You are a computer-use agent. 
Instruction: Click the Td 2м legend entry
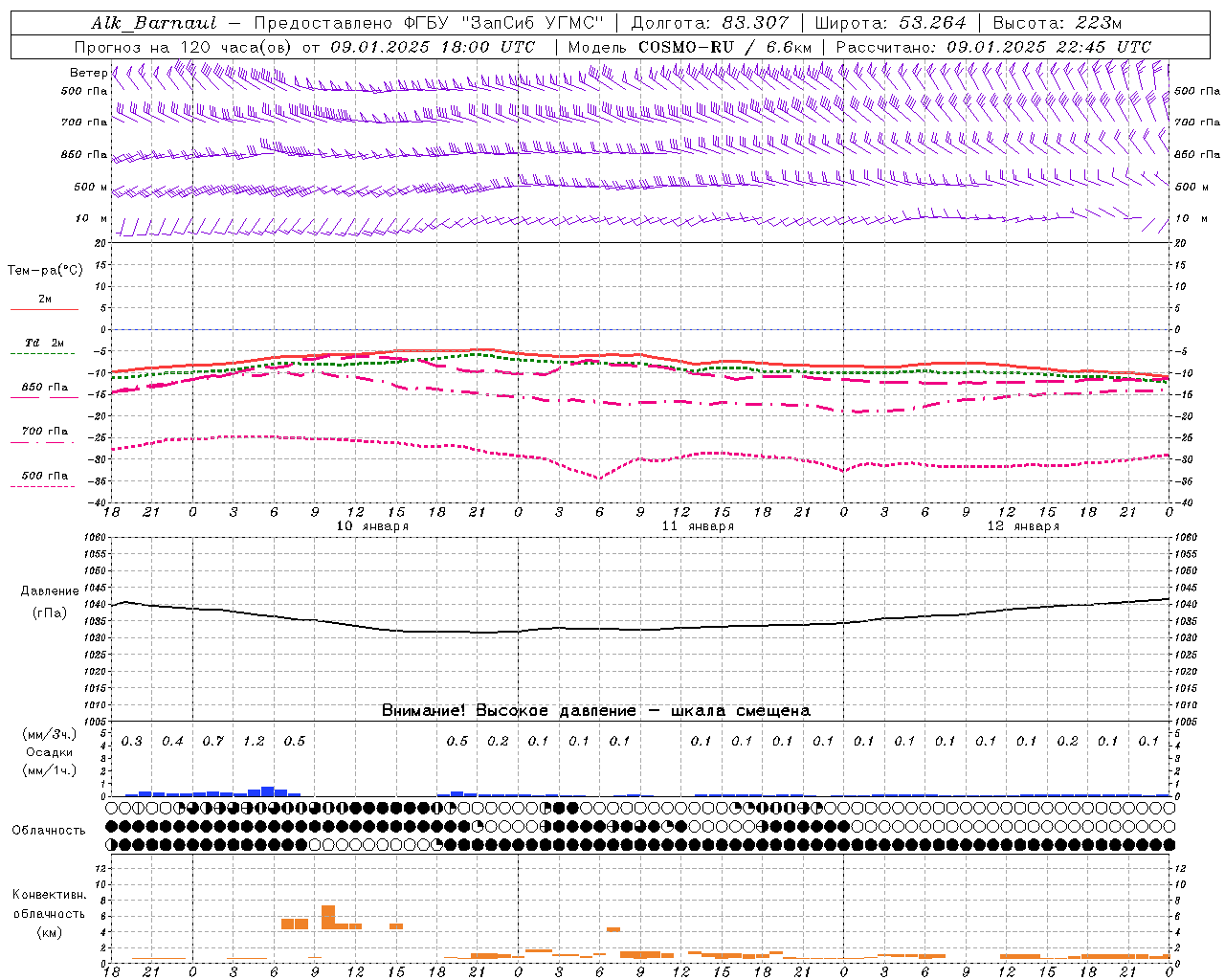click(45, 343)
